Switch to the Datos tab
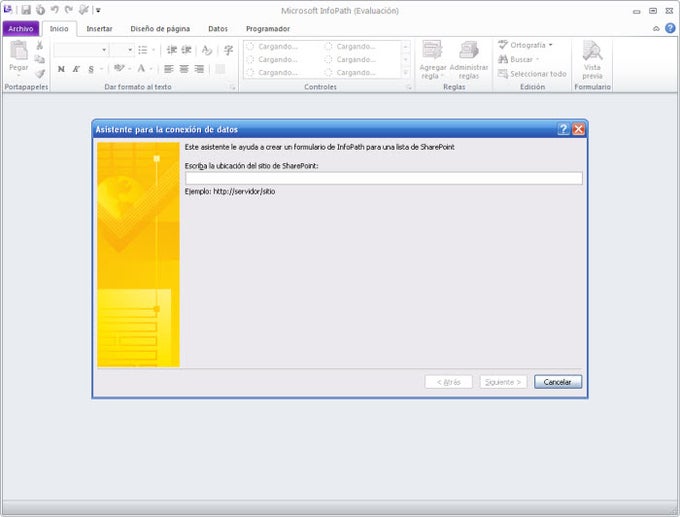Image resolution: width=680 pixels, height=517 pixels. pyautogui.click(x=218, y=29)
